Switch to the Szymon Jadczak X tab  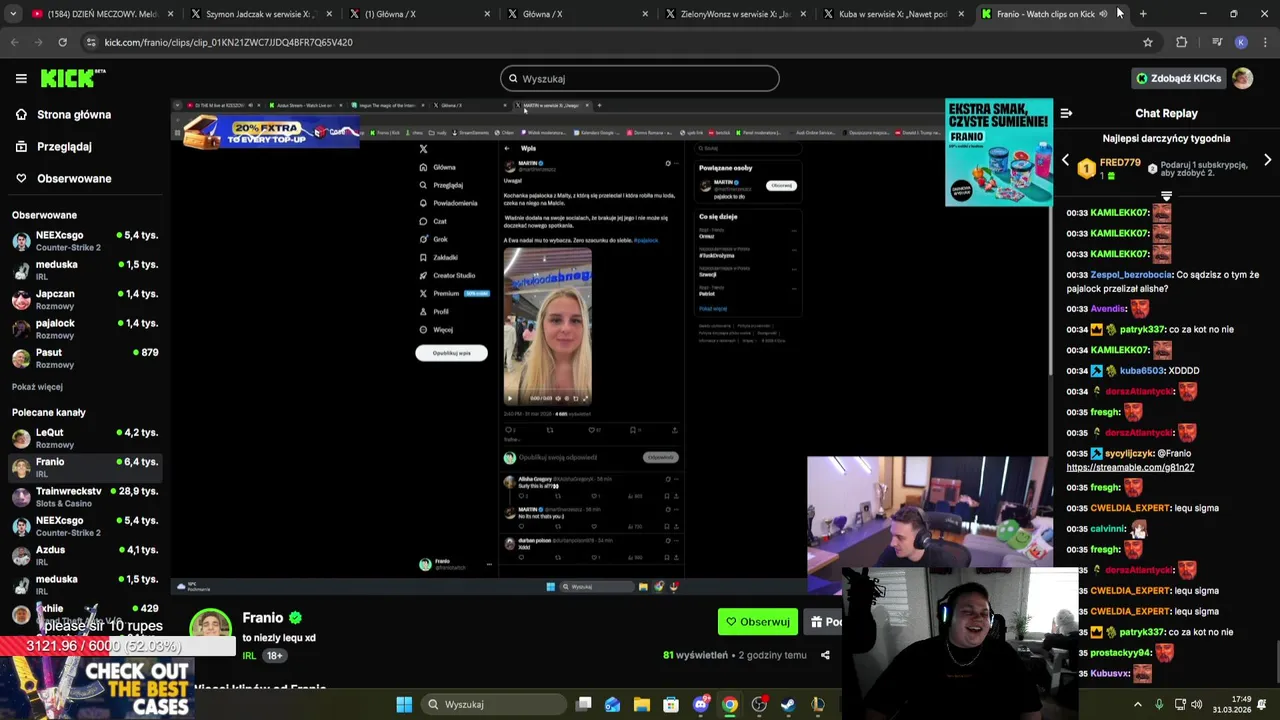pyautogui.click(x=261, y=14)
